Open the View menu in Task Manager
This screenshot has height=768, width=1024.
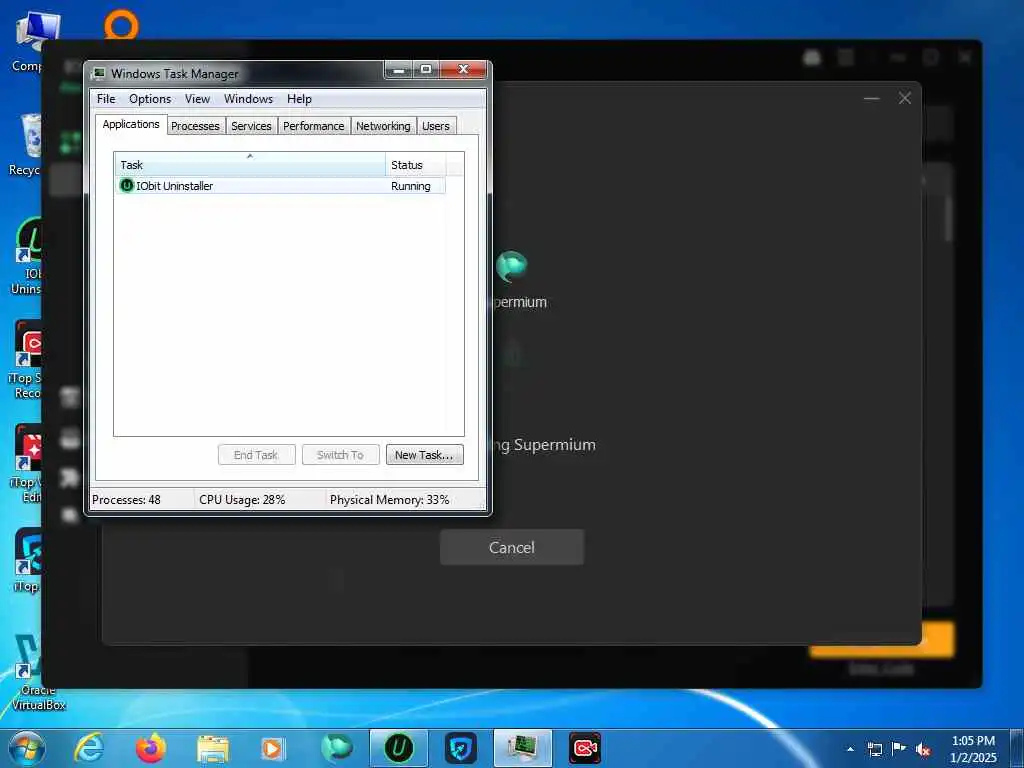[x=197, y=99]
